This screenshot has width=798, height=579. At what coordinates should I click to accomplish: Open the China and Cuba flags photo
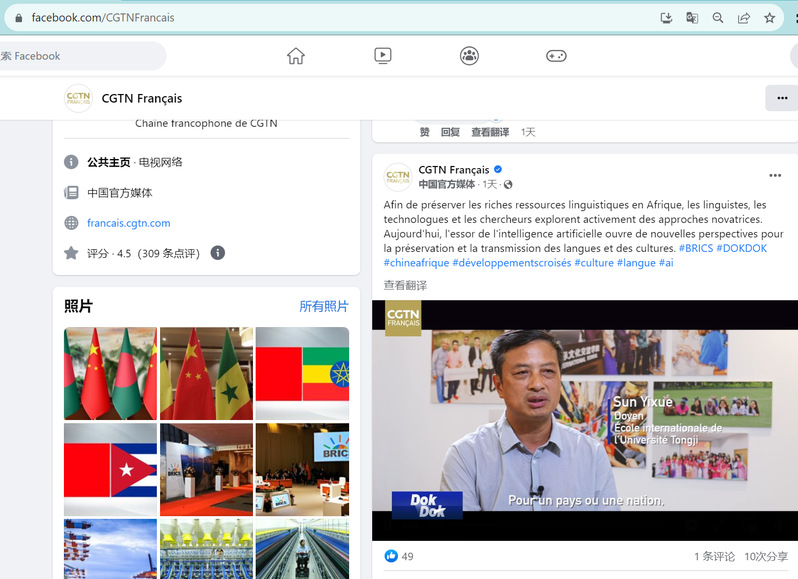pyautogui.click(x=110, y=470)
